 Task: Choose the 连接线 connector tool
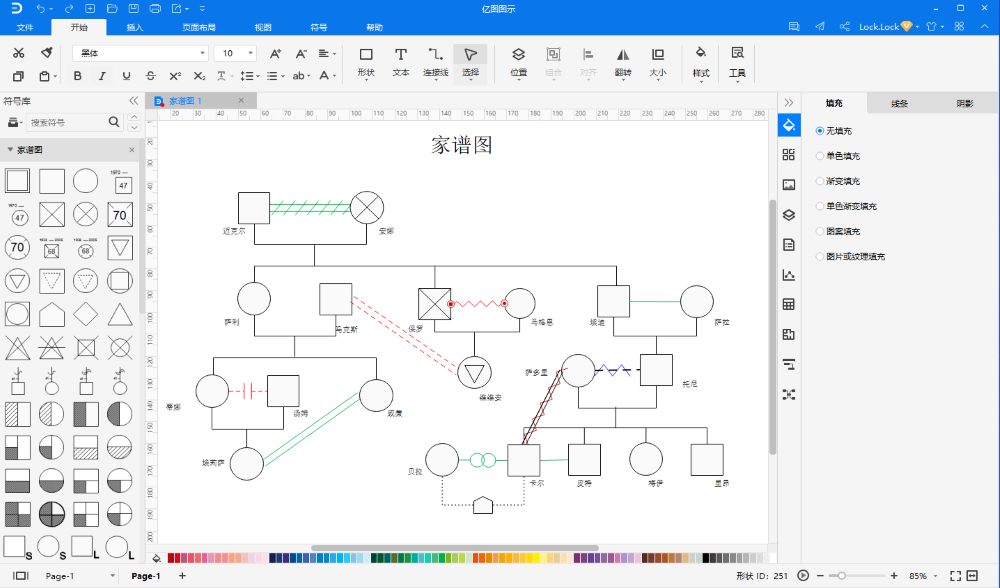pyautogui.click(x=435, y=61)
